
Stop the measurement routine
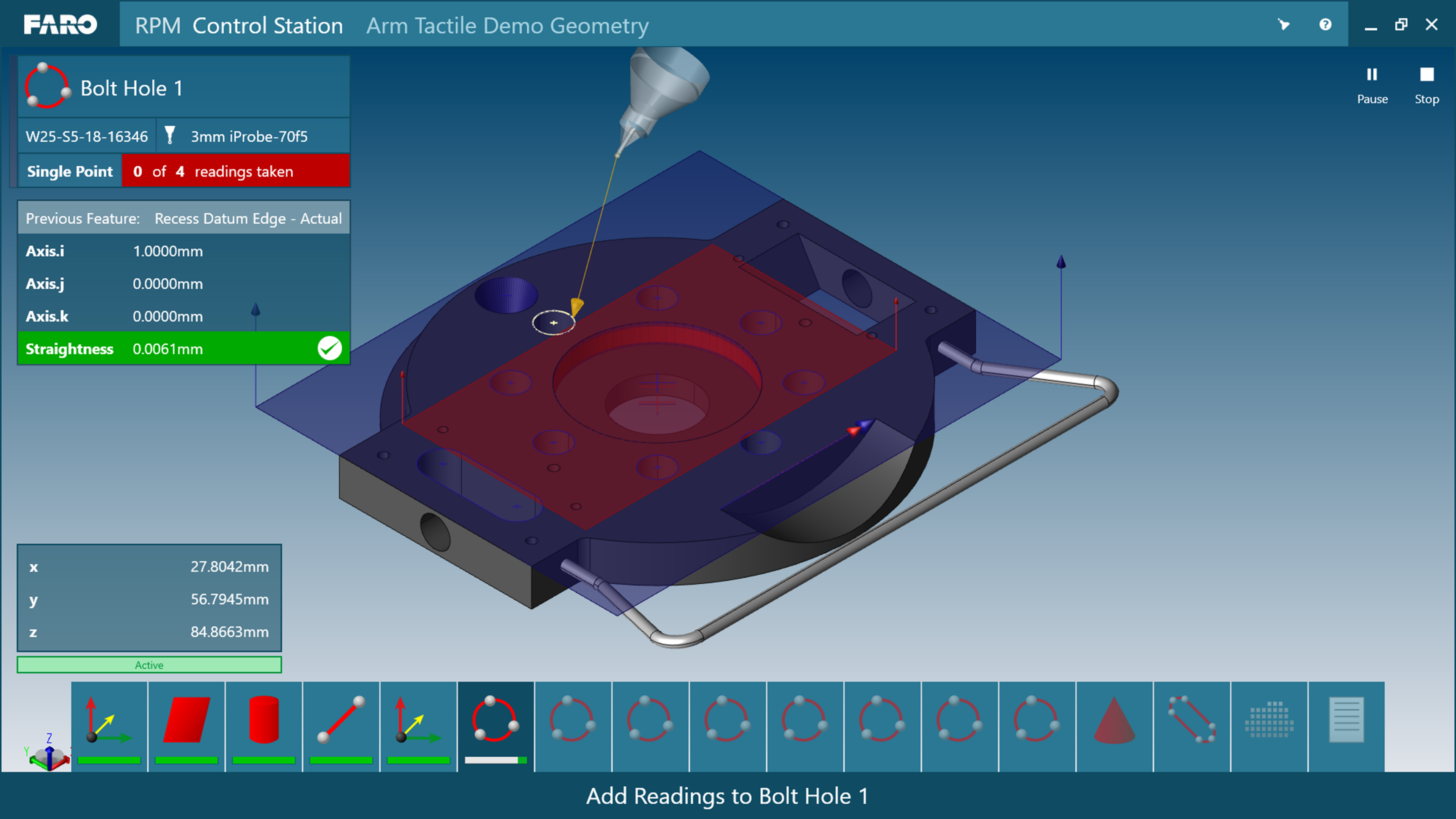point(1426,85)
